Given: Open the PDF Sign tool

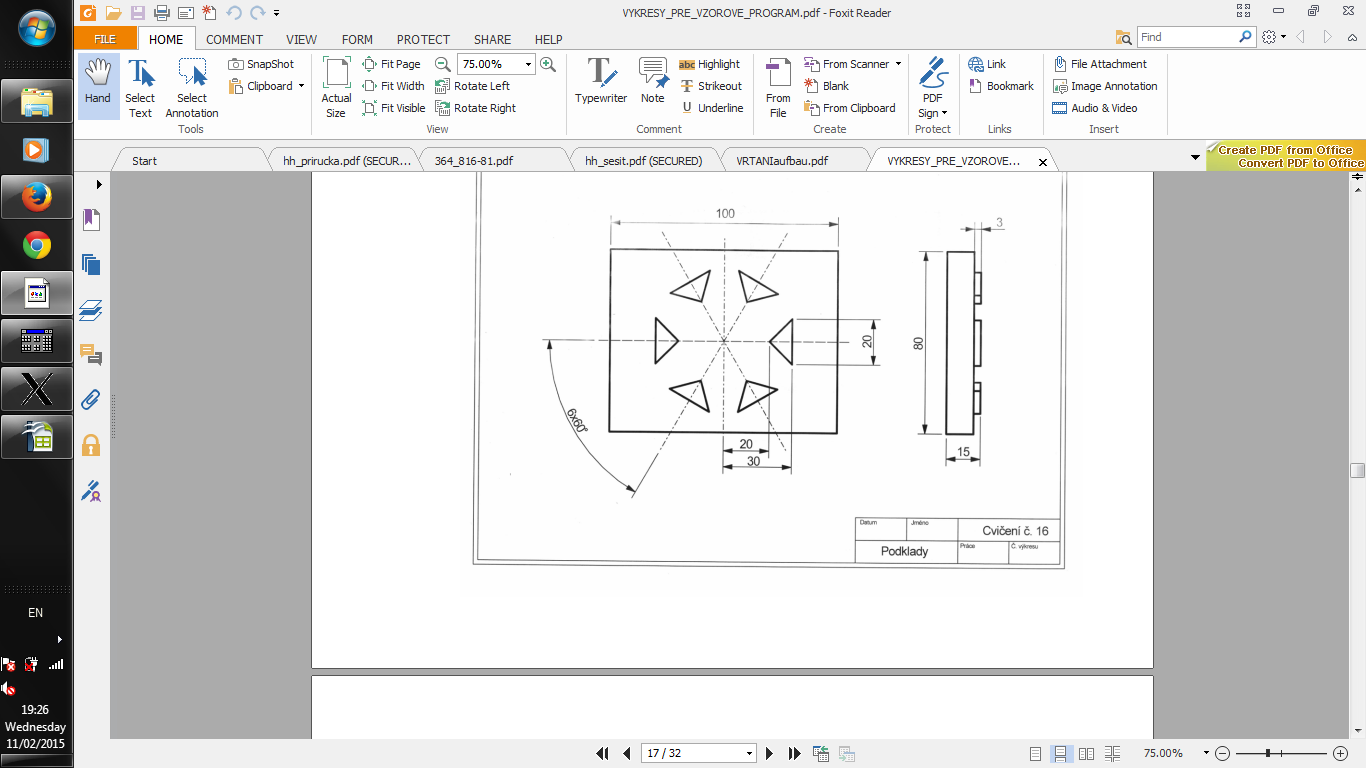Looking at the screenshot, I should click(x=932, y=88).
